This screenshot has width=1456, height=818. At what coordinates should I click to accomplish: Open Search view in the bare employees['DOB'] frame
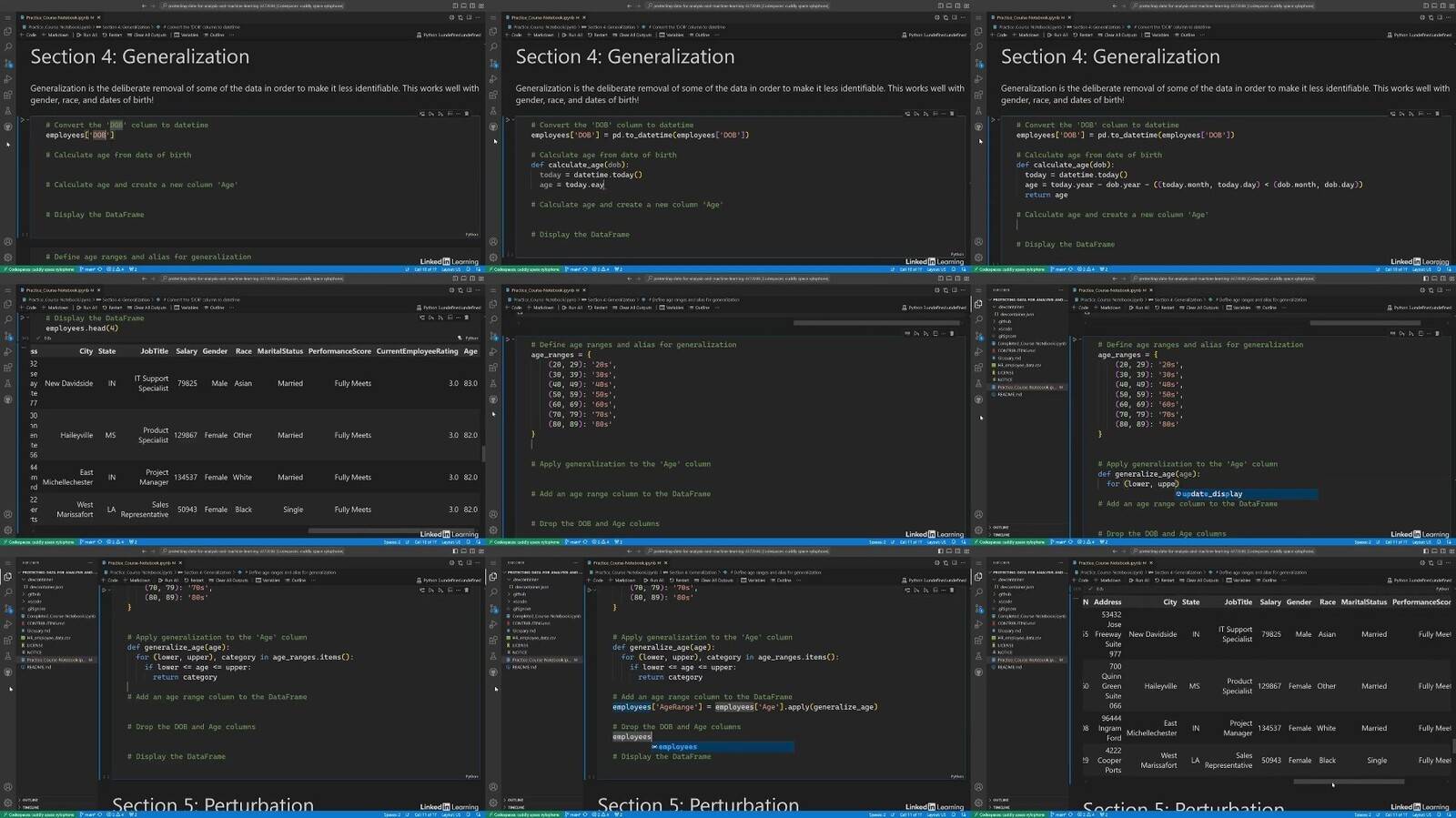point(8,46)
